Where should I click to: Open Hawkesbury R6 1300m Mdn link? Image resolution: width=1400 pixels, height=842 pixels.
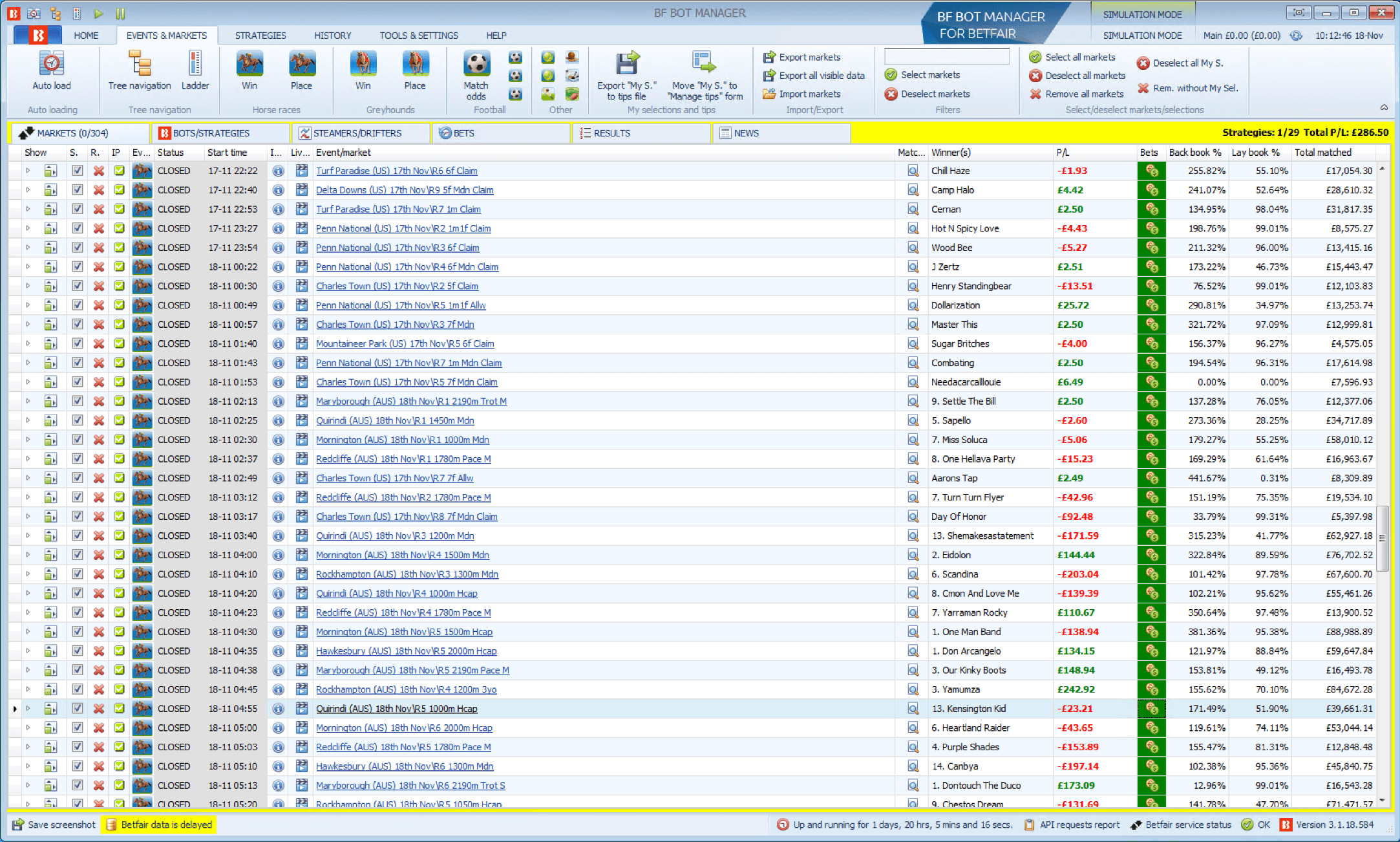(405, 766)
